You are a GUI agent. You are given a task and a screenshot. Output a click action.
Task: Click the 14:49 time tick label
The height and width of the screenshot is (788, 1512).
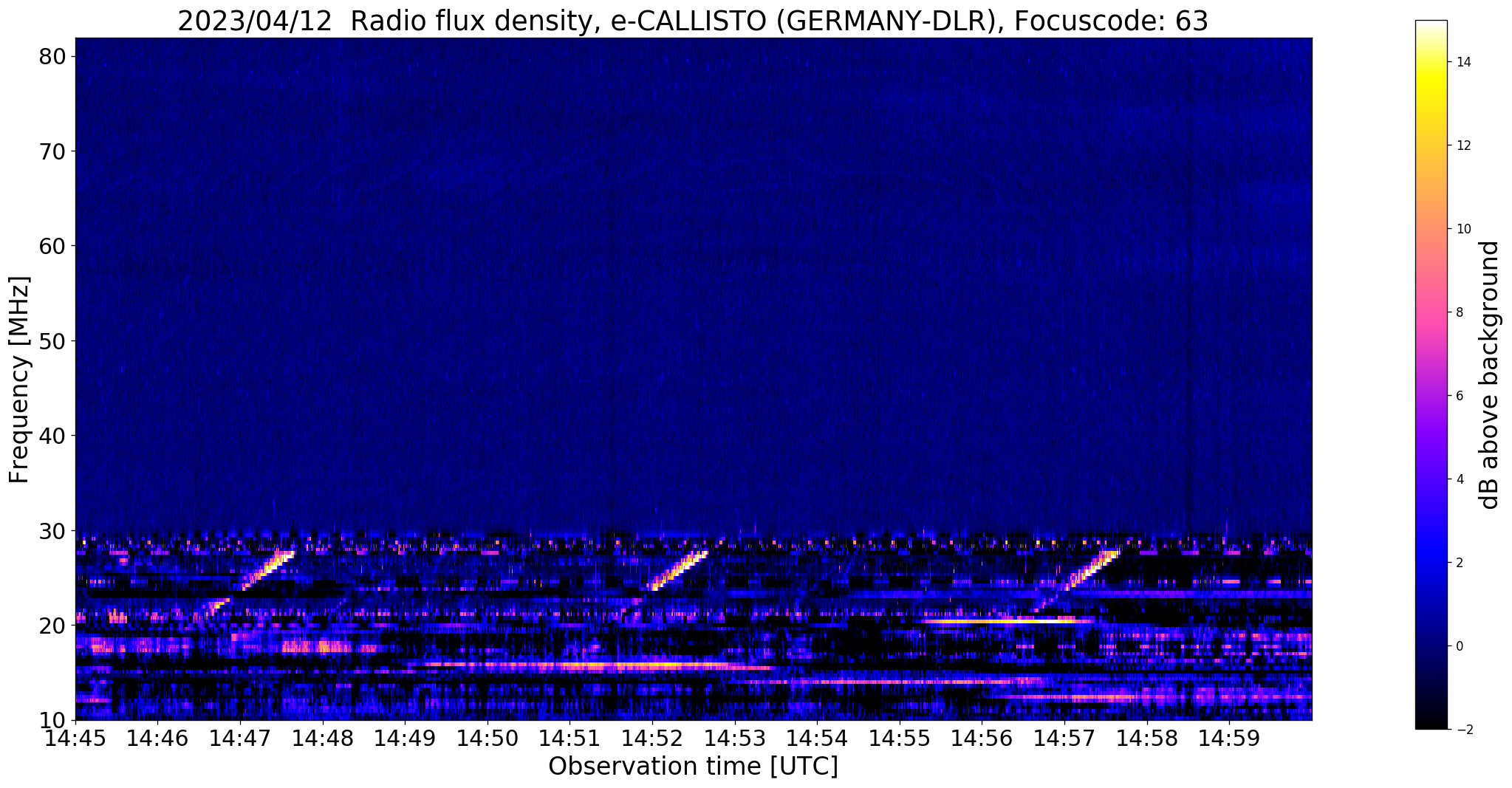coord(406,739)
